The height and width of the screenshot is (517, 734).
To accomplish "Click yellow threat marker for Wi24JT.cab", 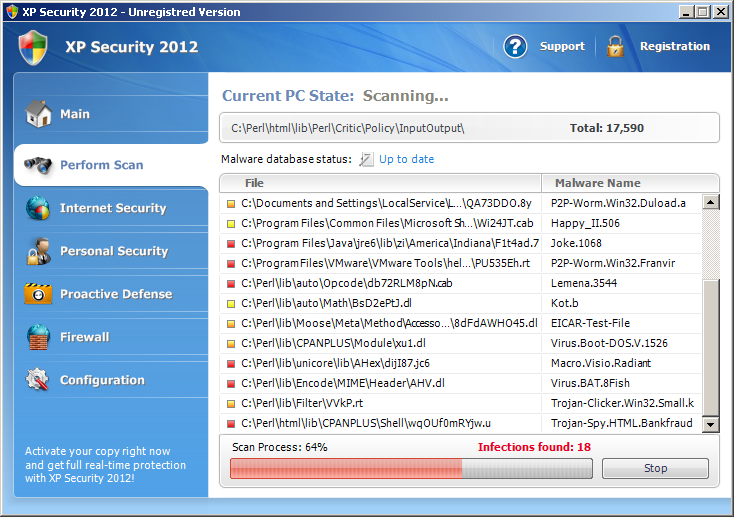I will coord(231,224).
